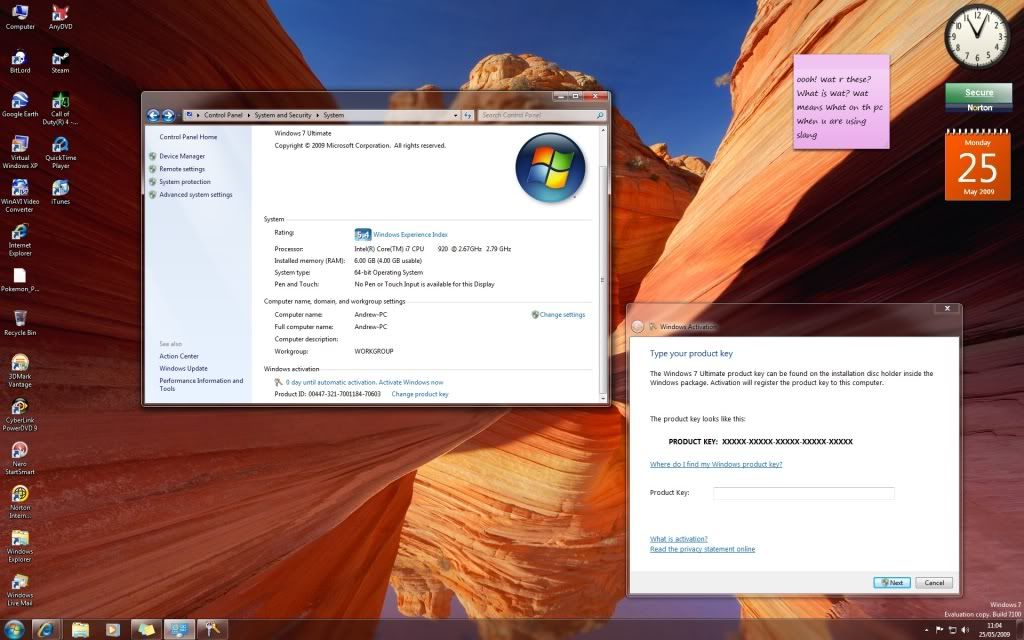Open Performance Information and Tools

pos(201,385)
